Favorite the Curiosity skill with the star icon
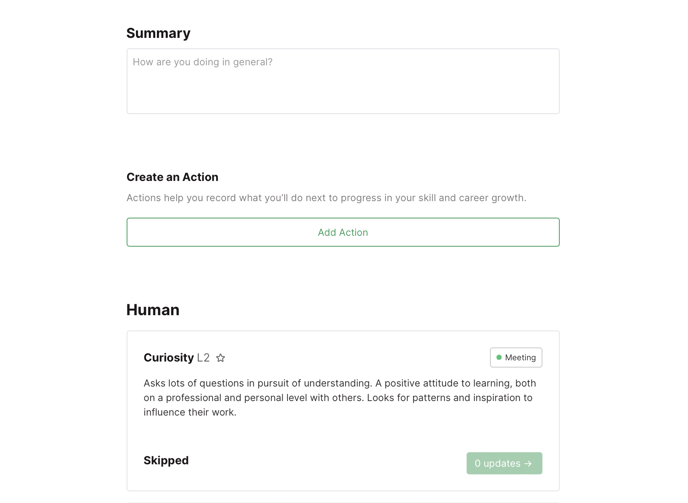The width and height of the screenshot is (688, 503). 221,358
